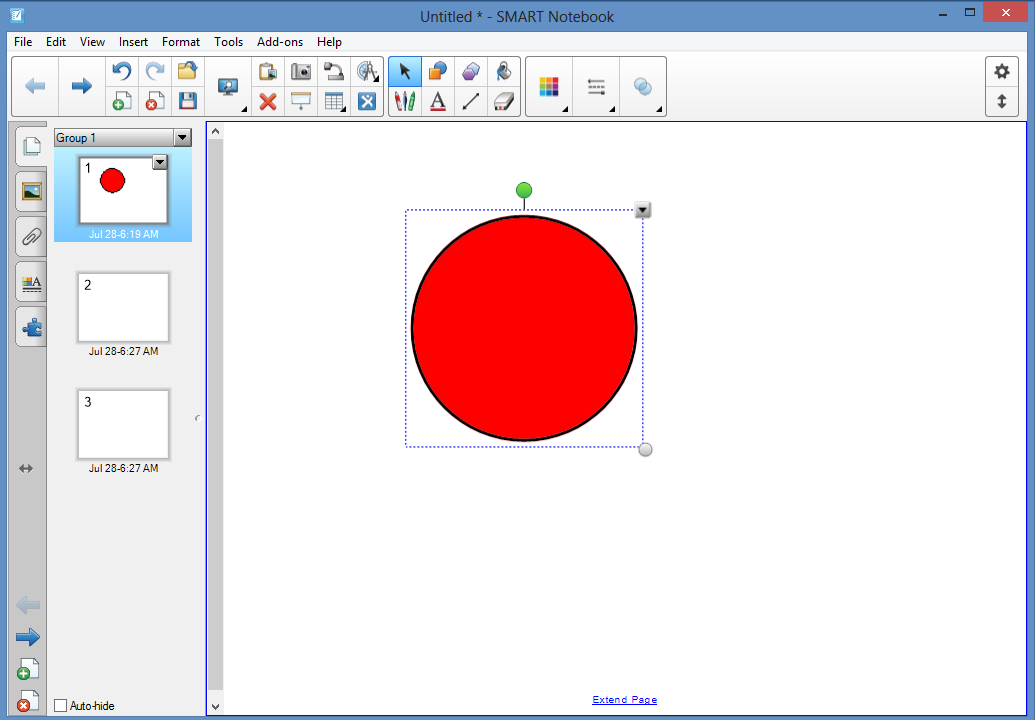The image size is (1035, 720).
Task: Select the Text tool
Action: pos(438,101)
